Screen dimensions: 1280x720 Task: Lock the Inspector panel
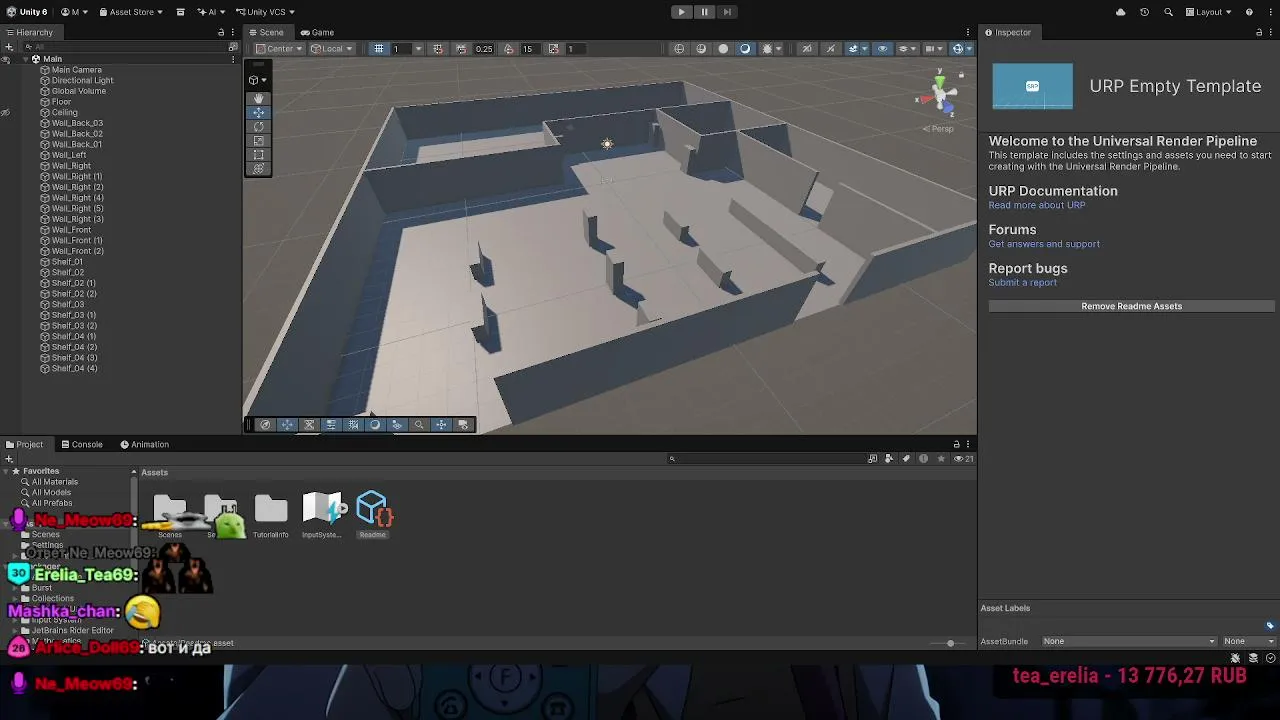[x=1260, y=32]
